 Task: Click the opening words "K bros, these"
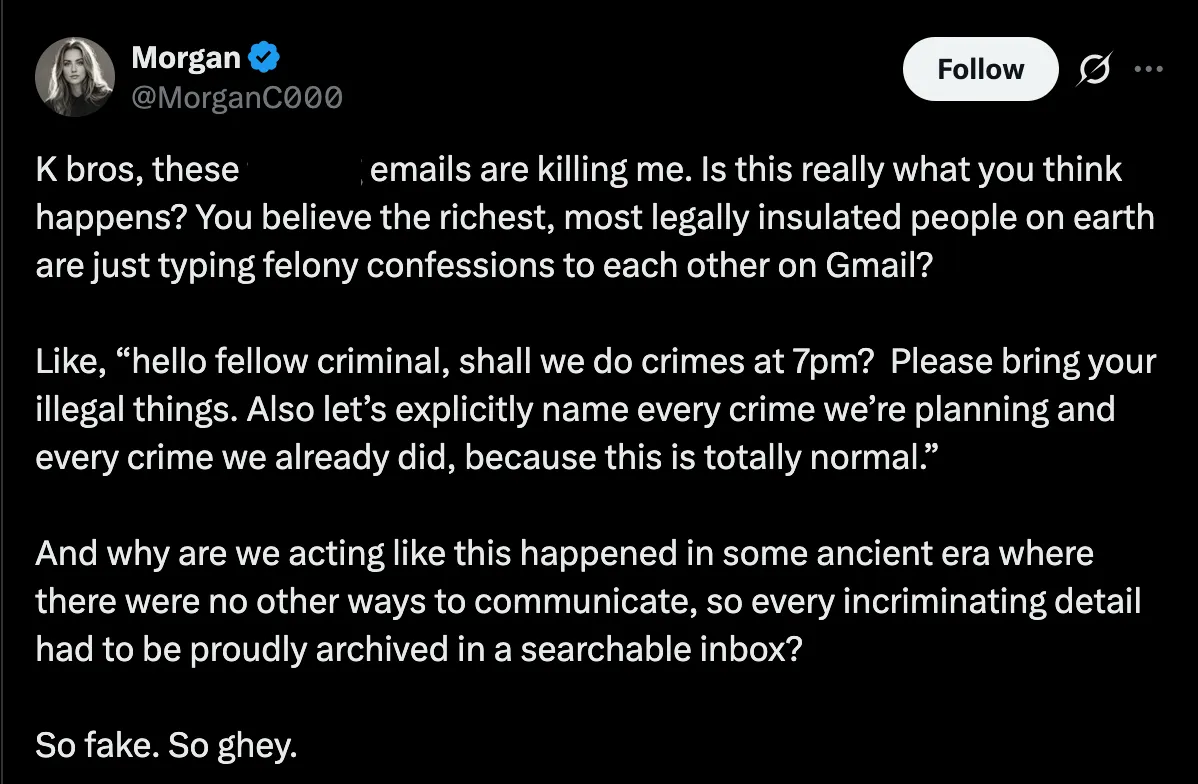136,170
